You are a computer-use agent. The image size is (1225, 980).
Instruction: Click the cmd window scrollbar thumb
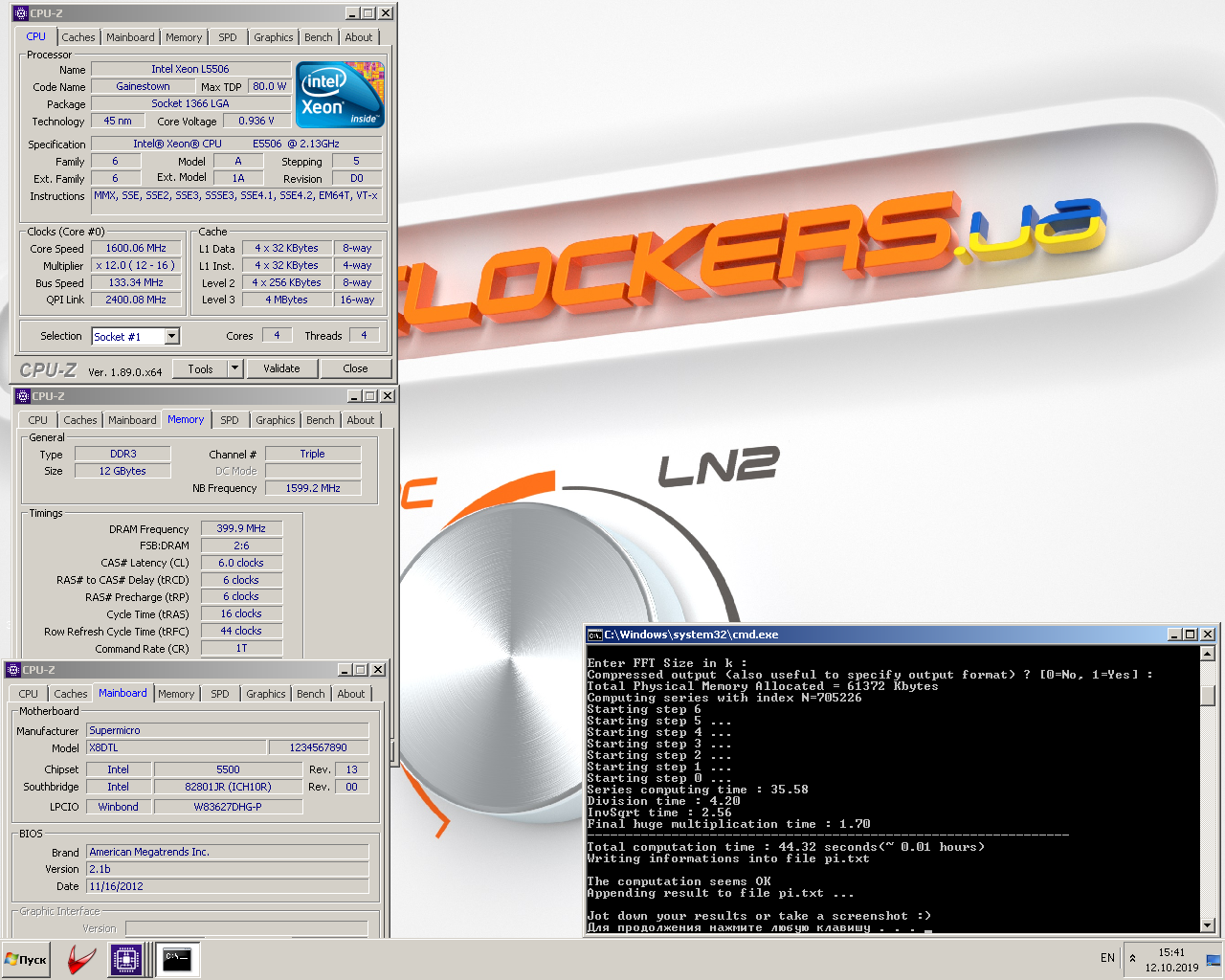tap(1208, 696)
